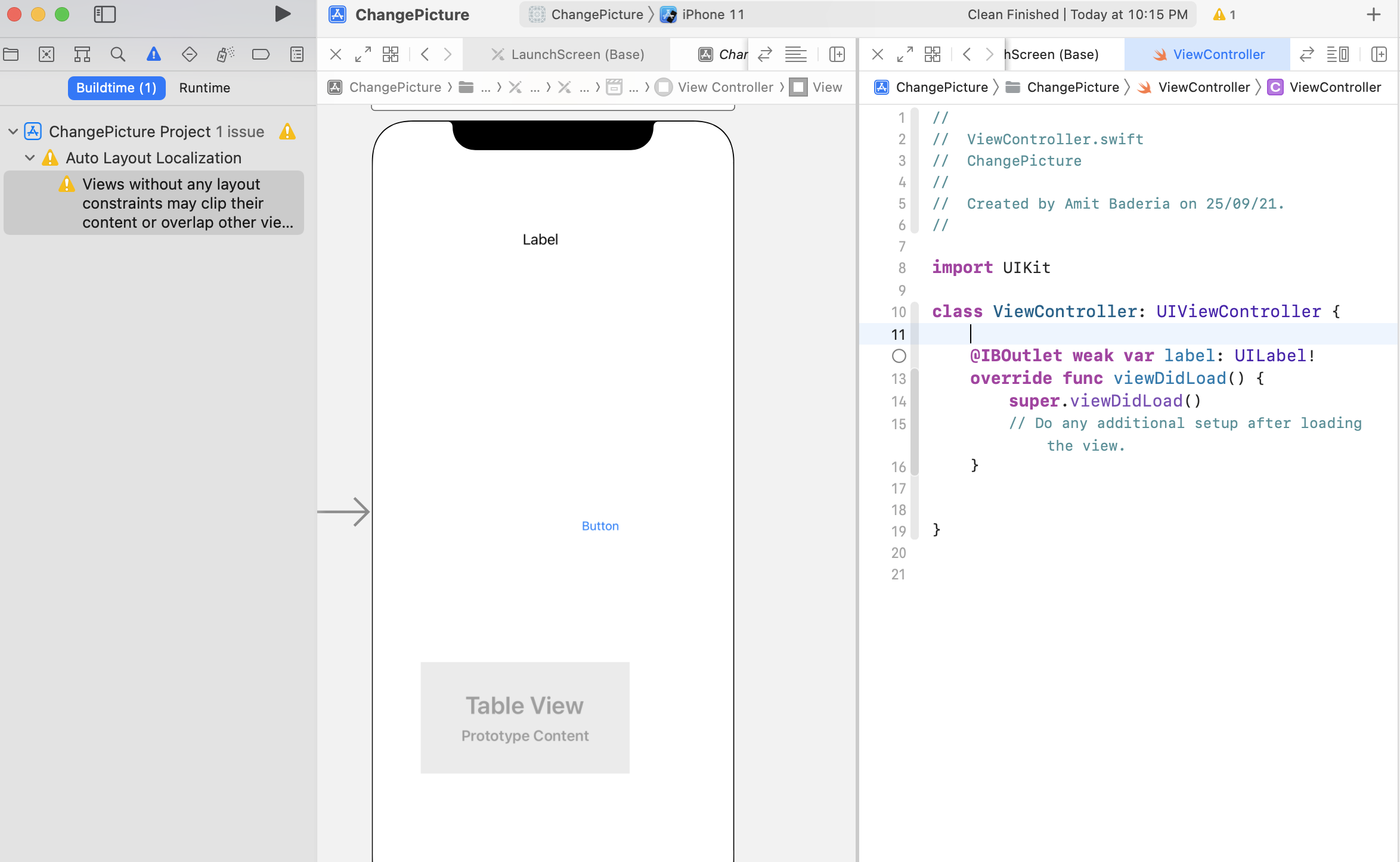The width and height of the screenshot is (1400, 862).
Task: Open the Debug navigator icon
Action: click(x=225, y=54)
